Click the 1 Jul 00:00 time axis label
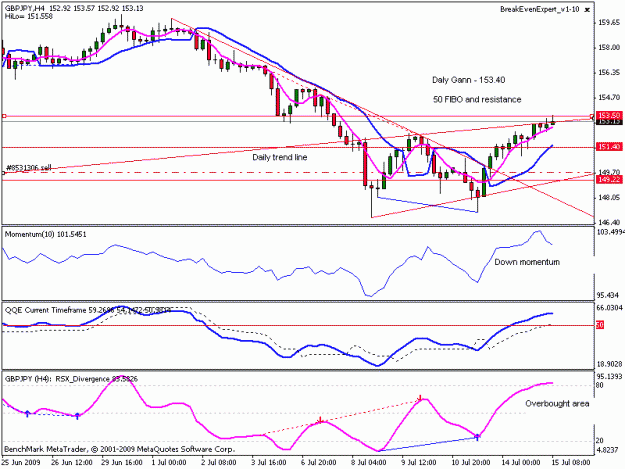Viewport: 625px width, 469px height. (169, 463)
